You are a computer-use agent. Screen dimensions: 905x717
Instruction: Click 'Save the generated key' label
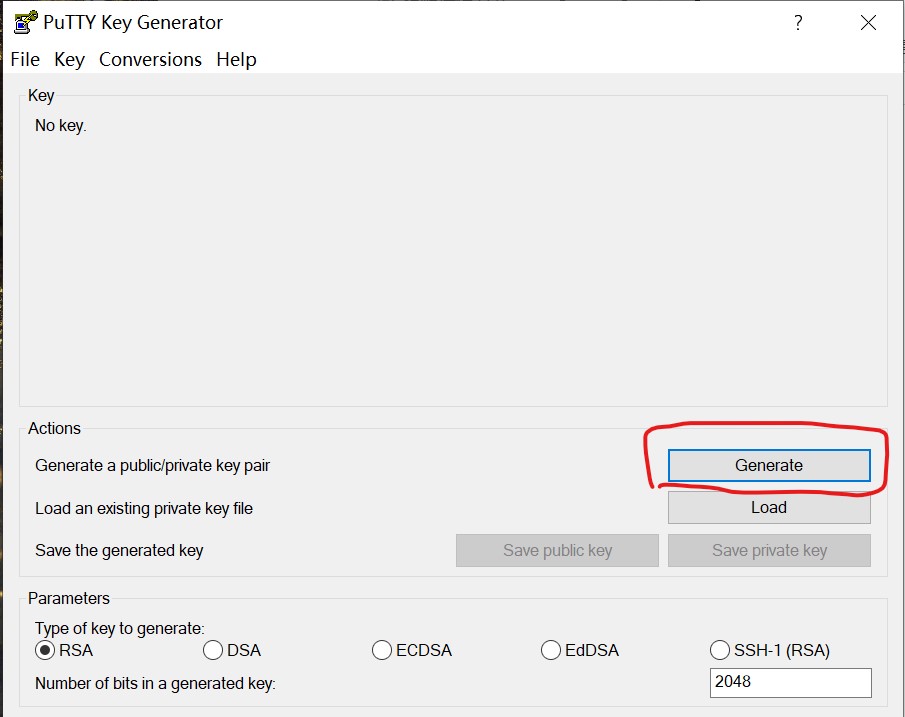tap(119, 551)
